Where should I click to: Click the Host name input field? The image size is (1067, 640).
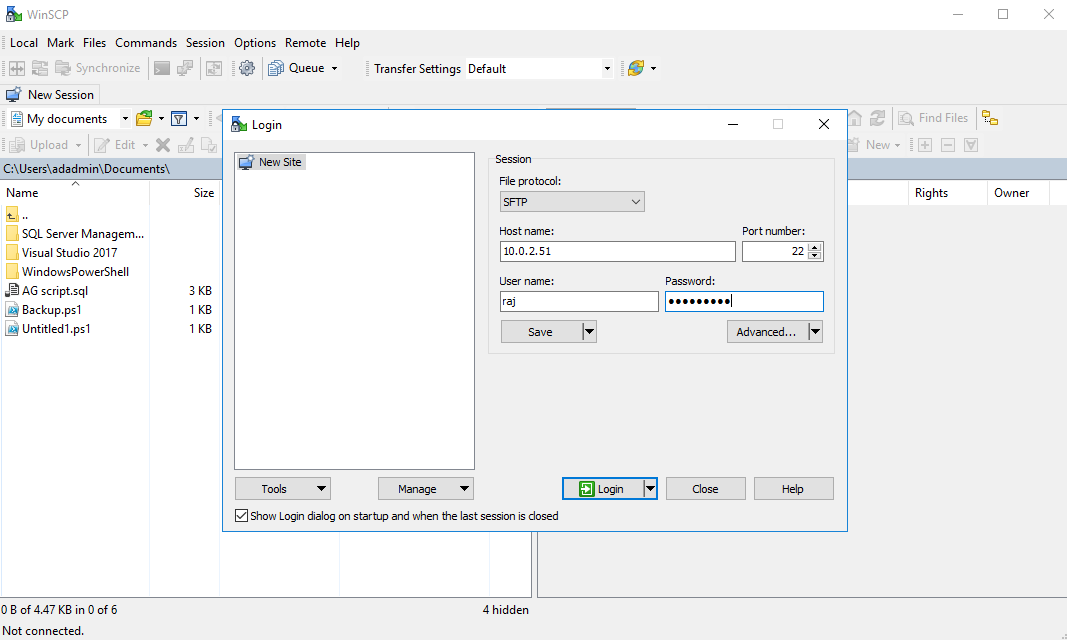pyautogui.click(x=617, y=251)
